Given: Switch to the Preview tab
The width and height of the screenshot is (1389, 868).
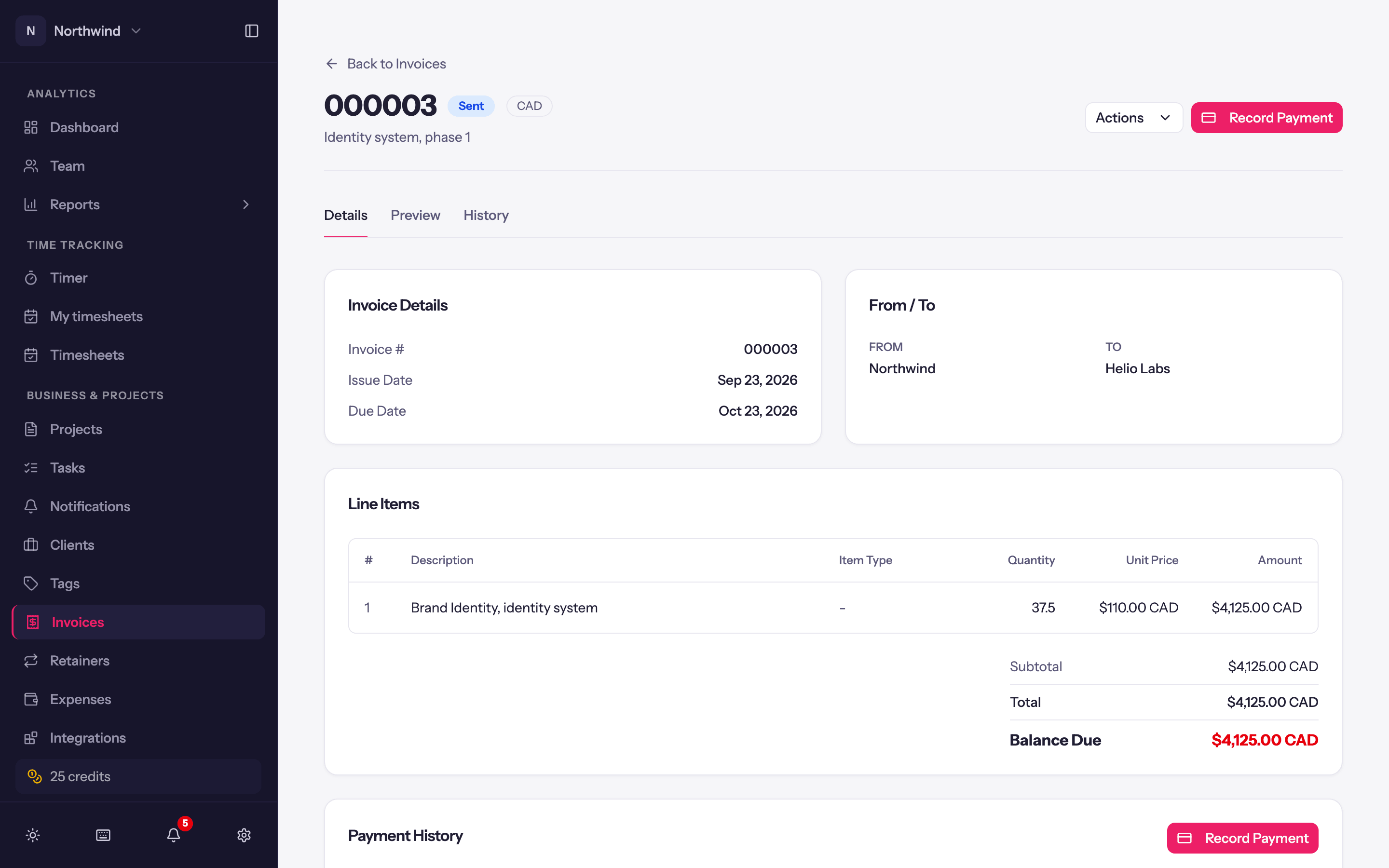Looking at the screenshot, I should point(416,215).
